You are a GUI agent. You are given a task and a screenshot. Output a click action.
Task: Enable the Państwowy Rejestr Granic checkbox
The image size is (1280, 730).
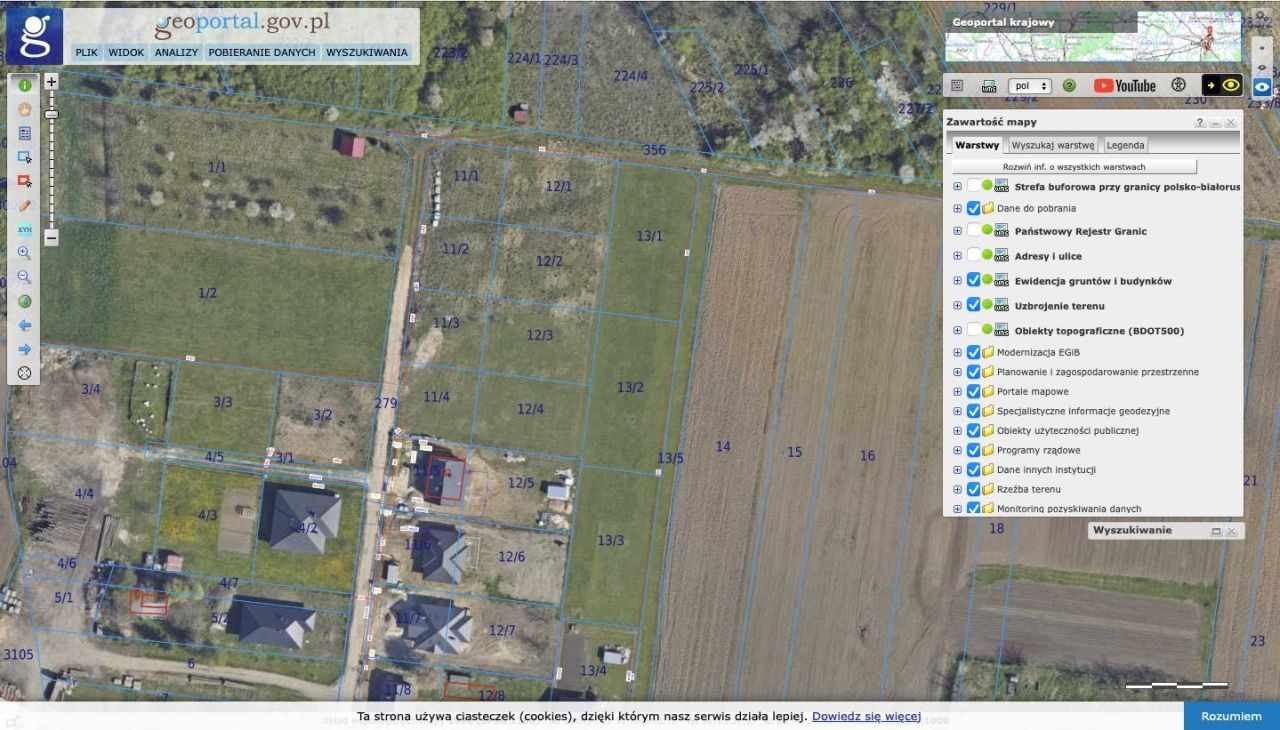point(974,231)
